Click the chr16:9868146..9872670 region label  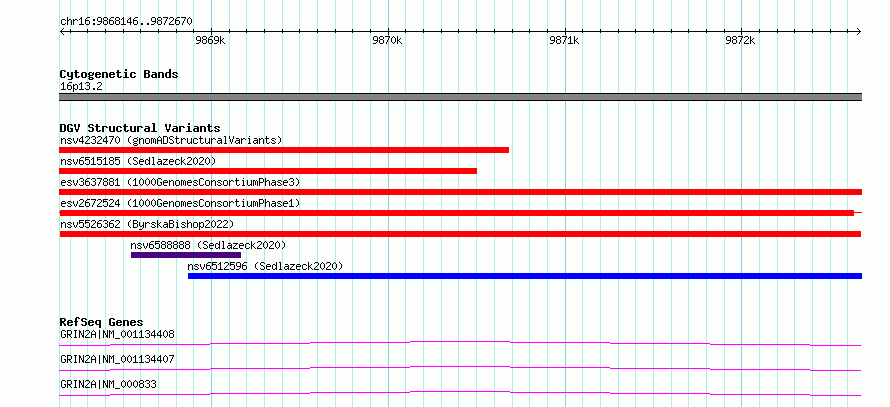tap(126, 22)
